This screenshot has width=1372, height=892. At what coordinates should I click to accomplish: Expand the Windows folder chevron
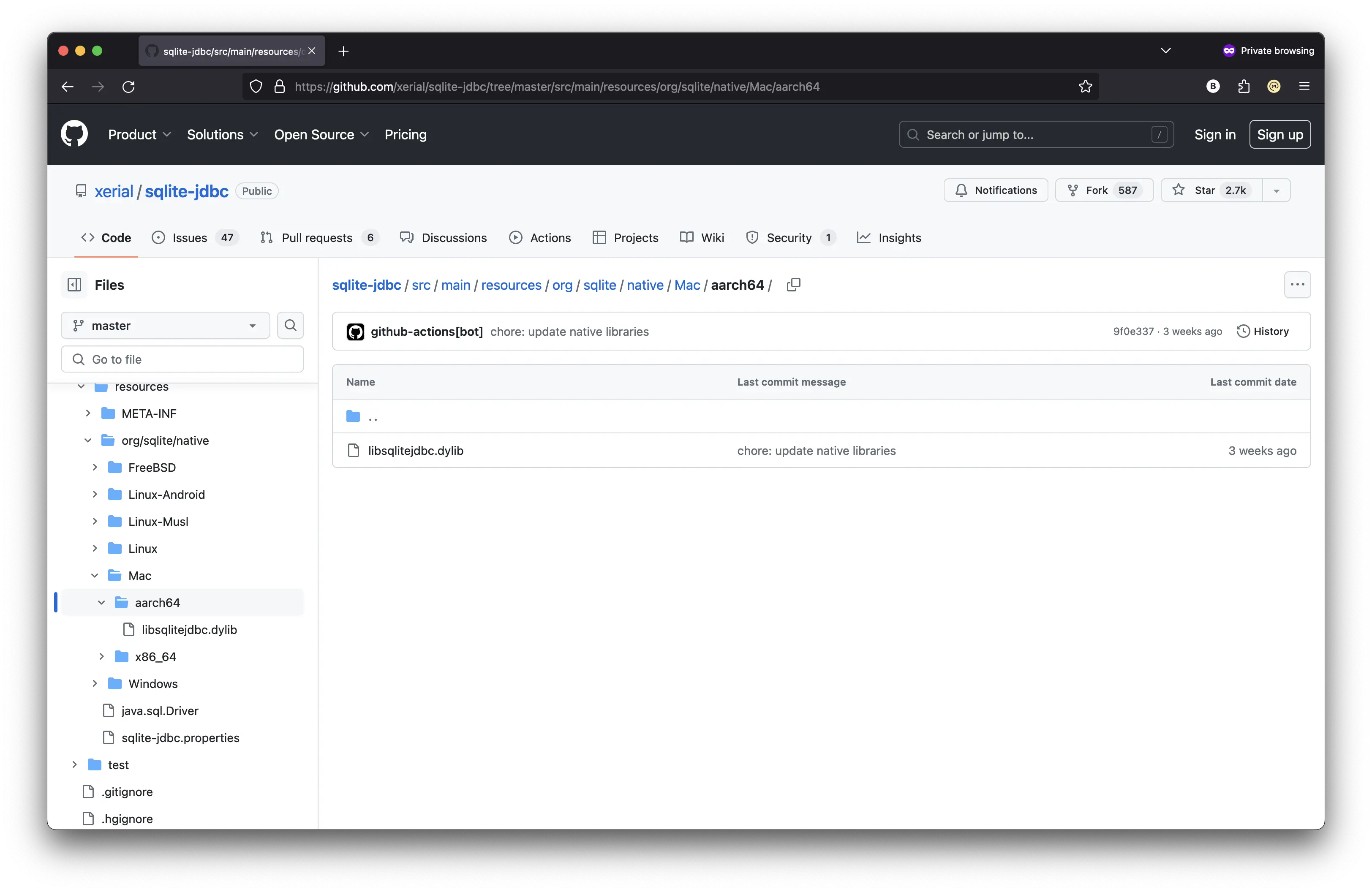point(95,684)
